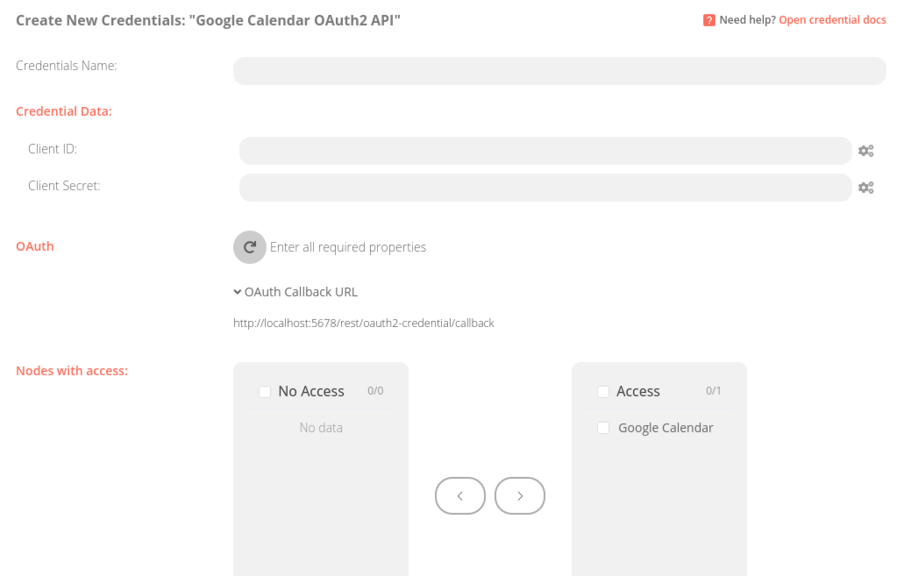
Task: Toggle the Access select-all checkbox
Action: (x=603, y=392)
